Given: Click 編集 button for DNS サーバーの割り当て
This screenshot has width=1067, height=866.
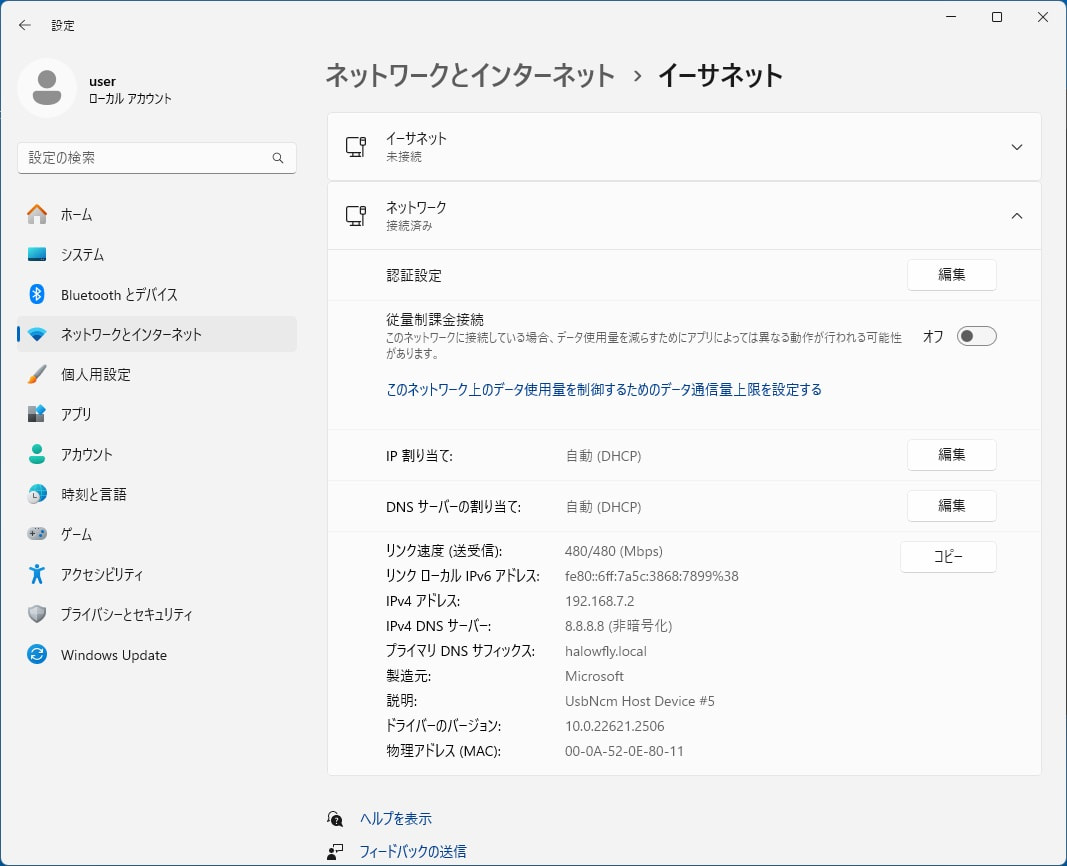Looking at the screenshot, I should click(951, 506).
